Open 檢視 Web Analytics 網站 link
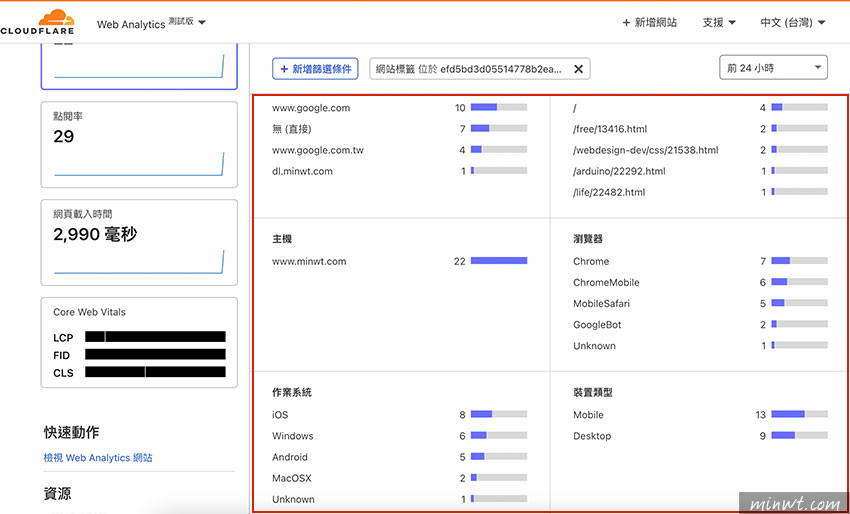850x514 pixels. [x=98, y=458]
